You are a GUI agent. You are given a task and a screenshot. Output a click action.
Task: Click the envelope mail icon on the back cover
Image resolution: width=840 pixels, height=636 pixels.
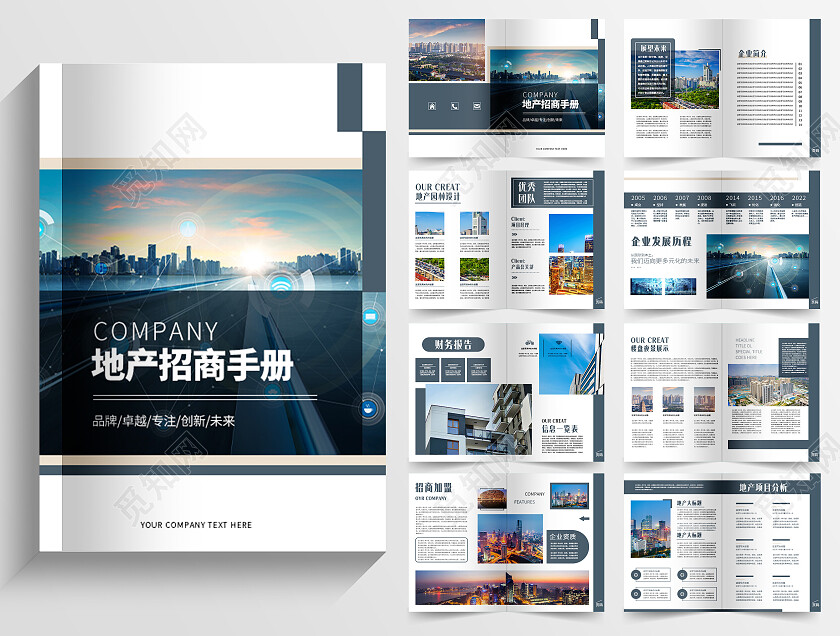[476, 106]
